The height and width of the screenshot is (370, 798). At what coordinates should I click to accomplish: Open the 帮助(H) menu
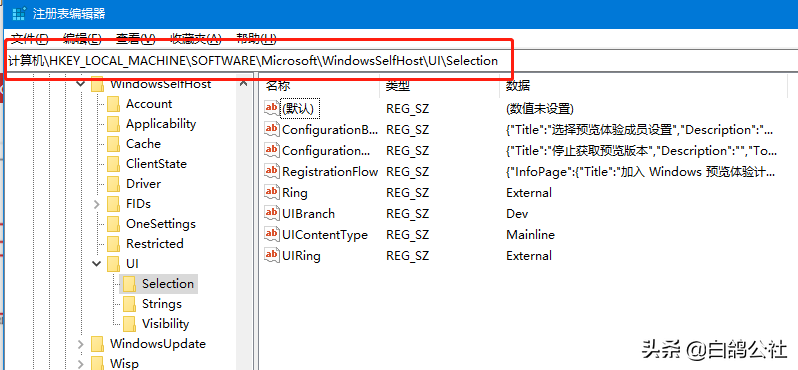click(x=256, y=39)
